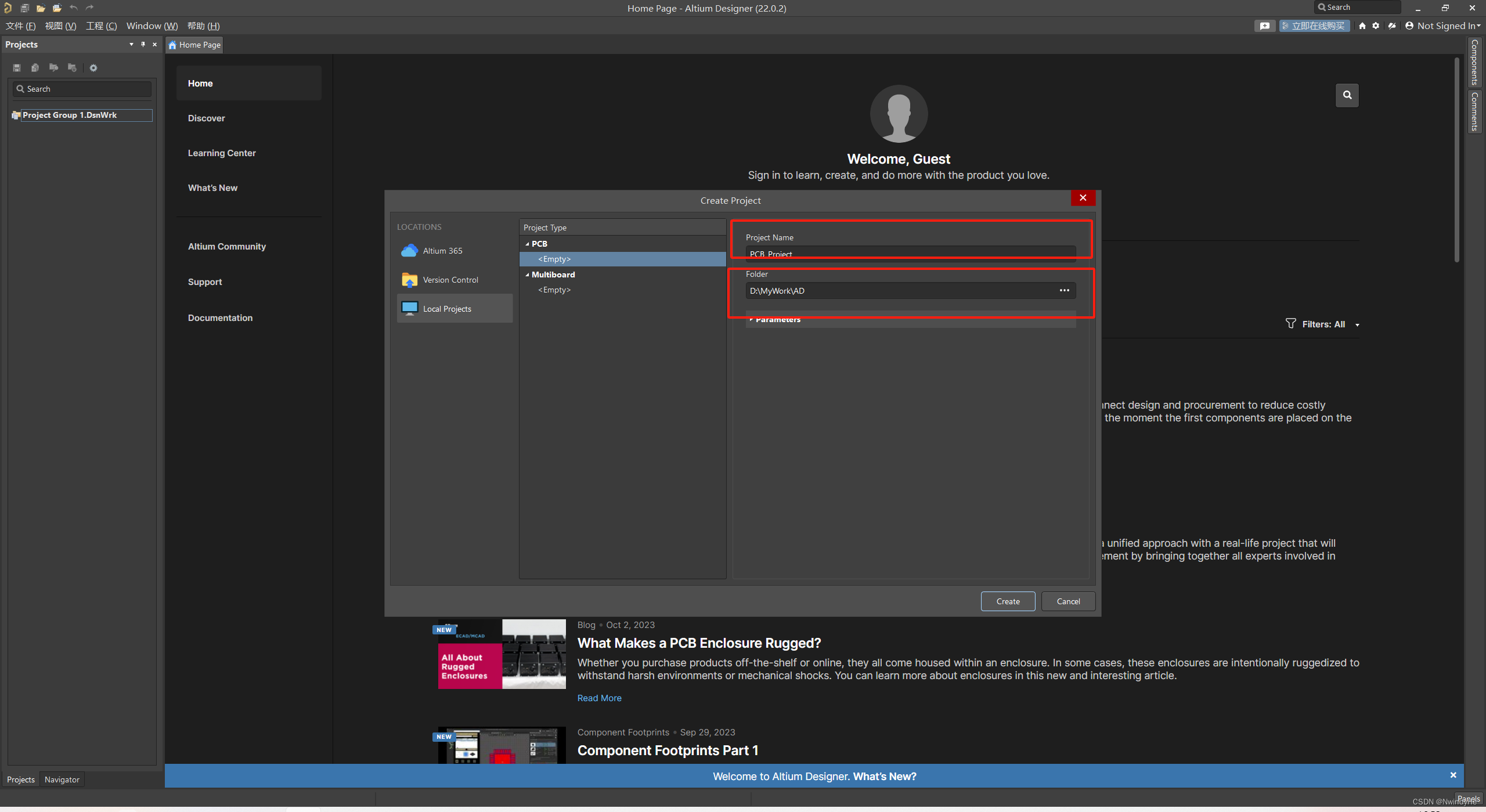
Task: Select Version Control location
Action: pos(450,280)
